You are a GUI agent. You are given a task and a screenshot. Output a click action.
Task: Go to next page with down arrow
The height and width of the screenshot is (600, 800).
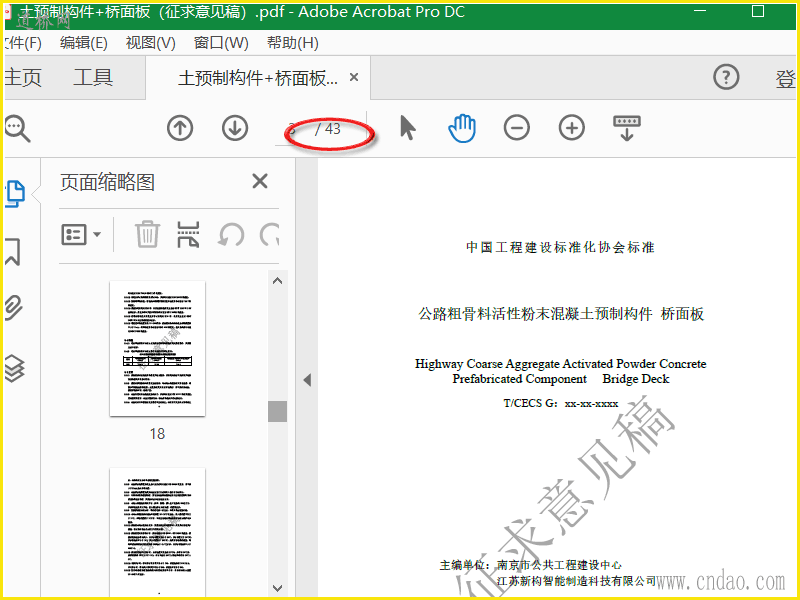point(235,128)
